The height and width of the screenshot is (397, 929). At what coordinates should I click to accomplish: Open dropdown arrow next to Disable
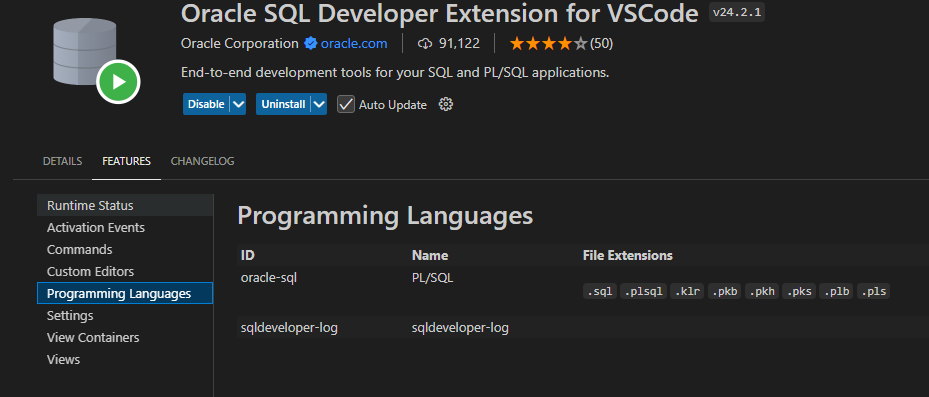coord(238,104)
